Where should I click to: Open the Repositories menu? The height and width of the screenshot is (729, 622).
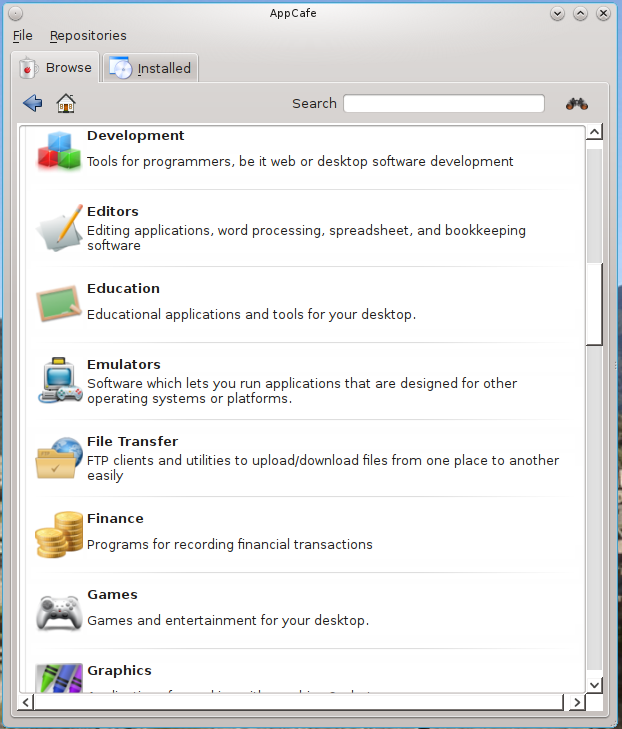tap(88, 35)
